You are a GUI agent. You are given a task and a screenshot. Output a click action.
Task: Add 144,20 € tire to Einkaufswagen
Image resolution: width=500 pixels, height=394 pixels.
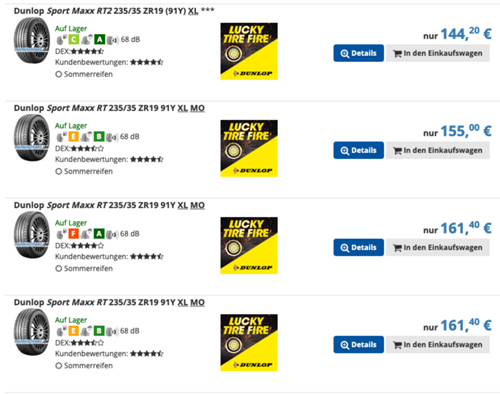pyautogui.click(x=438, y=53)
